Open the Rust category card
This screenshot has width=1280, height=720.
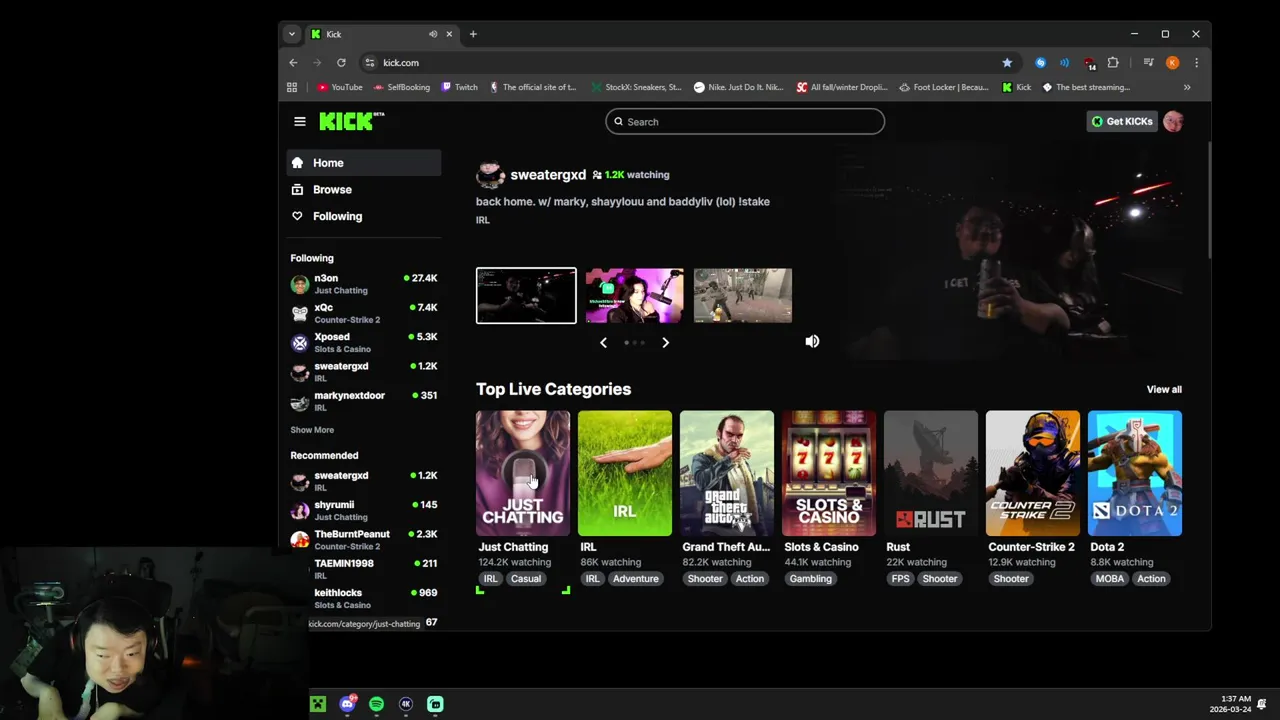click(x=931, y=473)
